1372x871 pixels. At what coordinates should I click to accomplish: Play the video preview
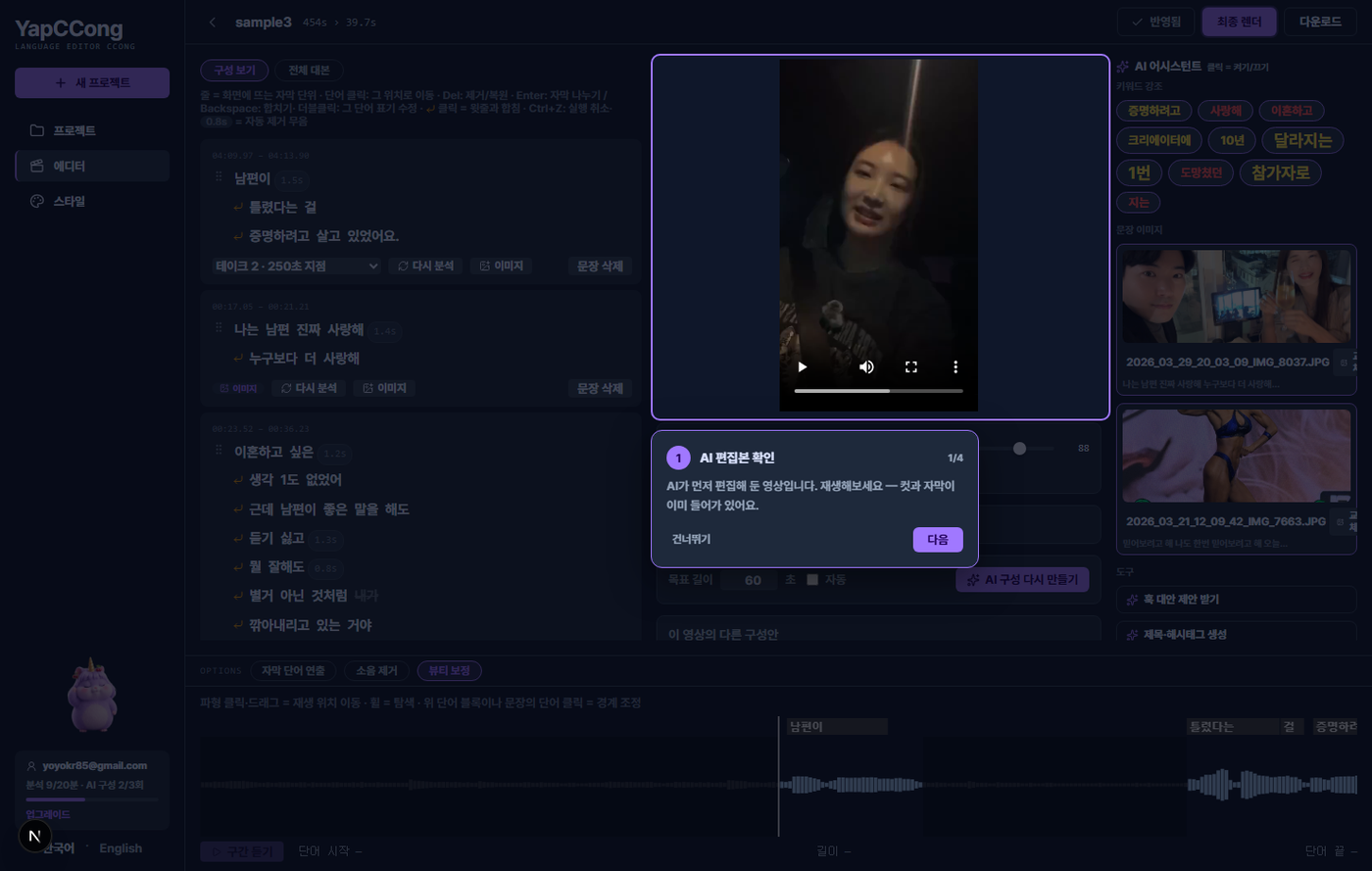(x=803, y=366)
